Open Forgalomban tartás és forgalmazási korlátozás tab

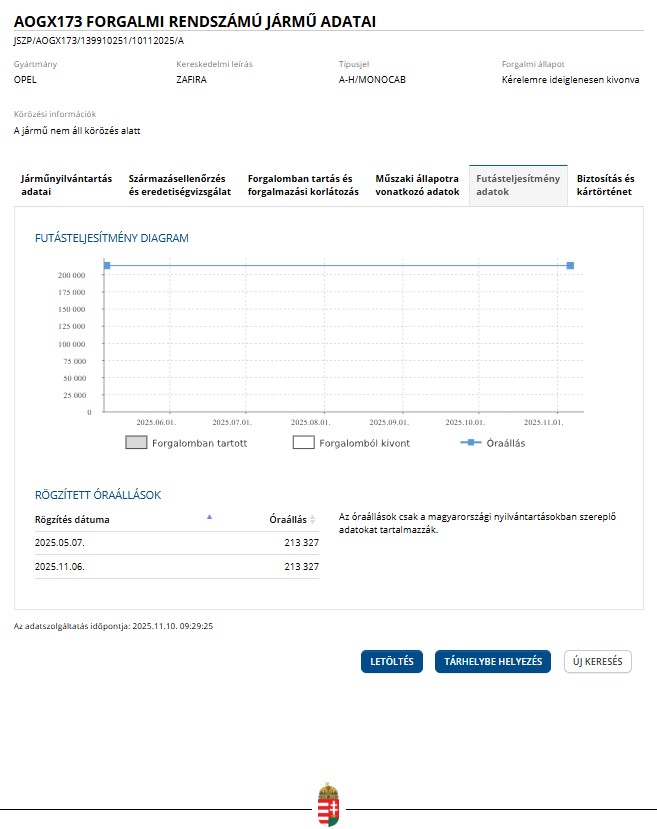point(303,185)
